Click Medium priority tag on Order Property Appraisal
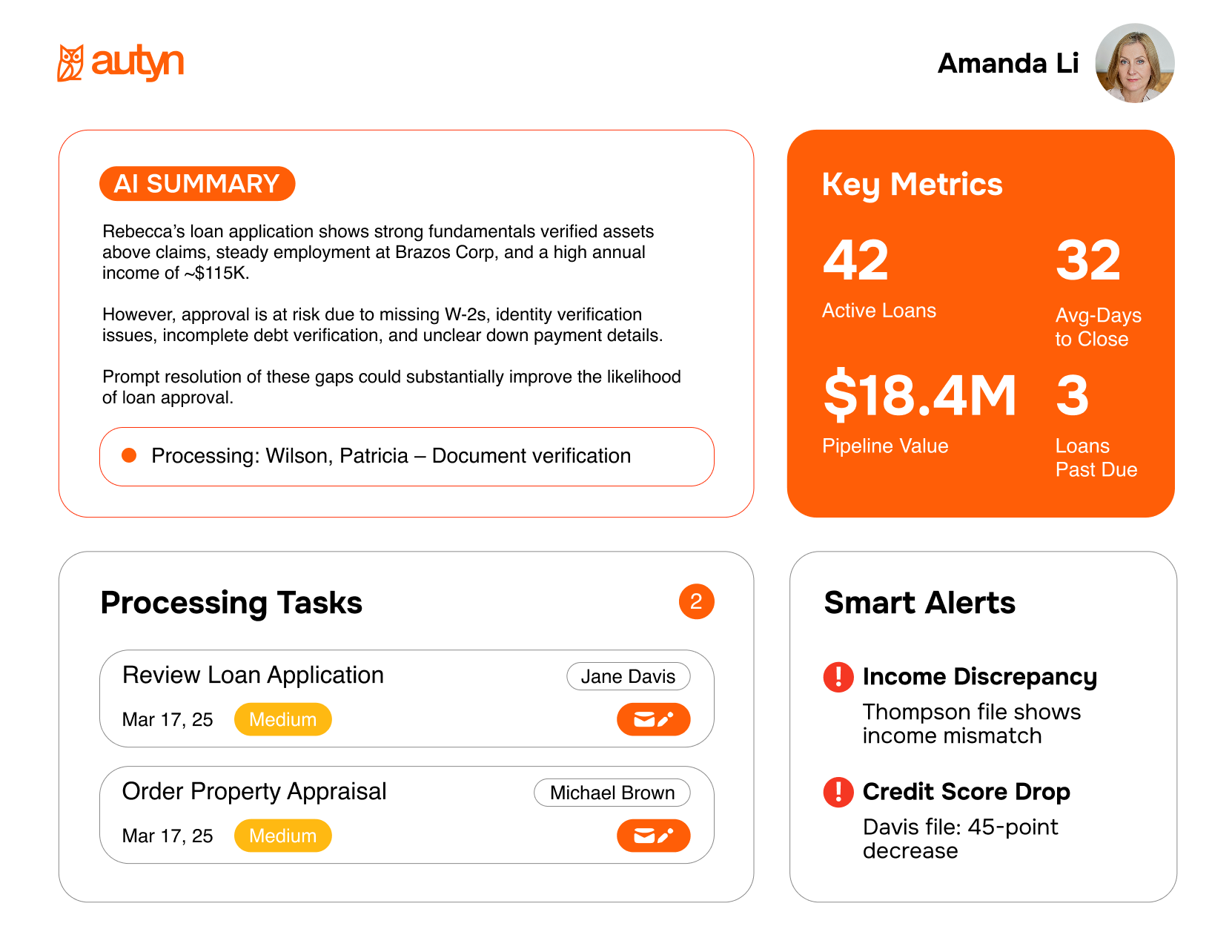Screen dimensions: 1232x952 [x=283, y=836]
